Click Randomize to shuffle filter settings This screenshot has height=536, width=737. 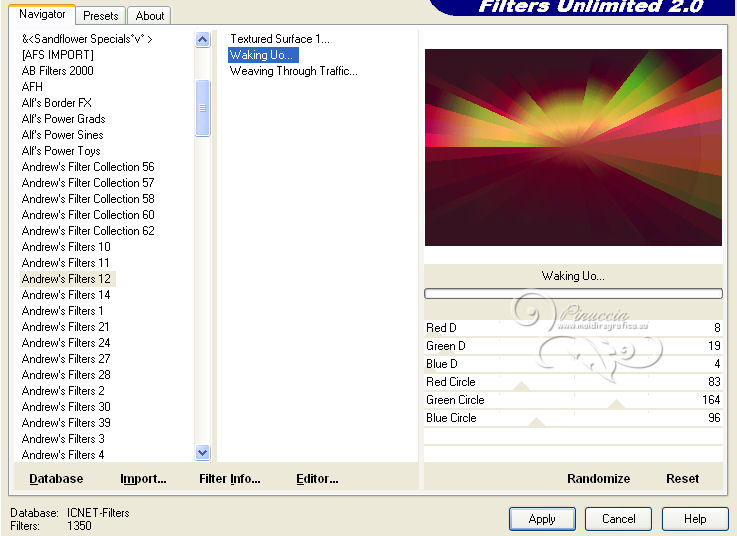click(598, 479)
